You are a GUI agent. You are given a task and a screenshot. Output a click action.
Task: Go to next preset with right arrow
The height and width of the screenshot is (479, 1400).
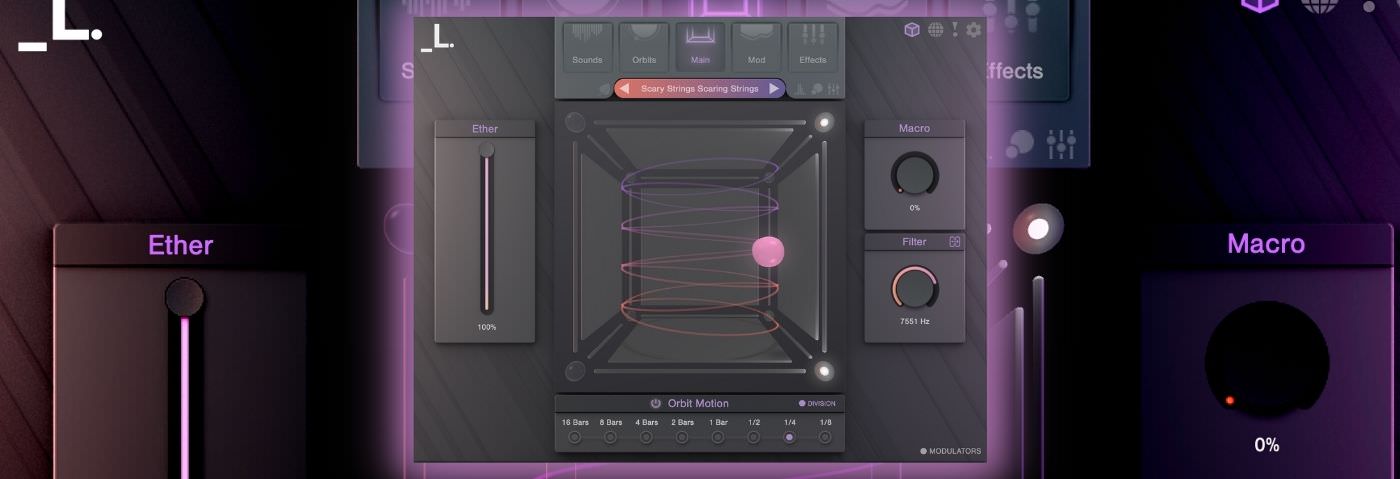(774, 89)
